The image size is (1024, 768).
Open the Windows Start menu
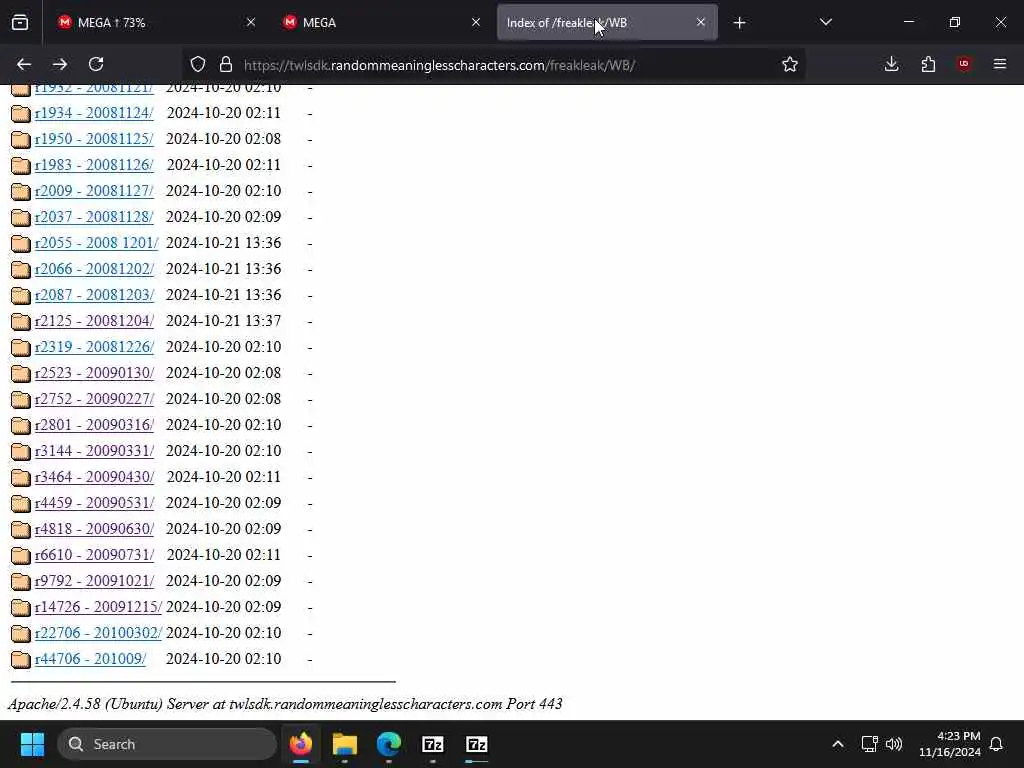[x=32, y=744]
